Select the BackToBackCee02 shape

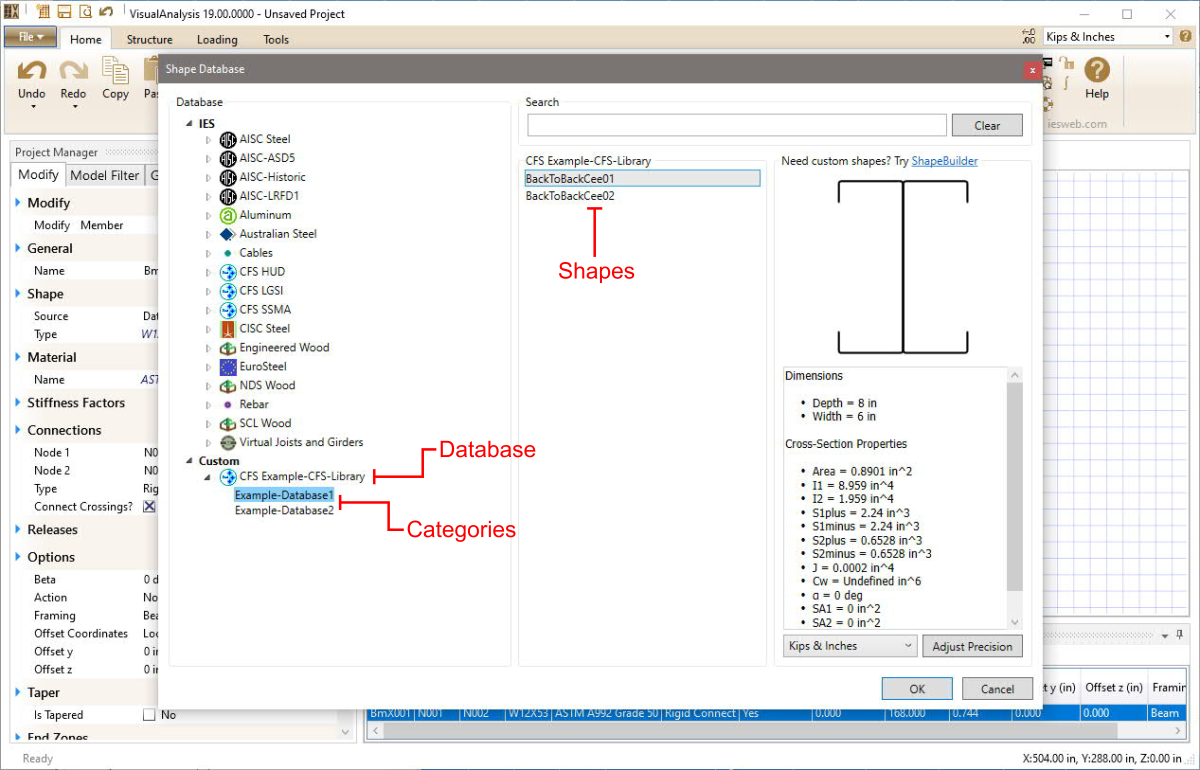pyautogui.click(x=570, y=197)
